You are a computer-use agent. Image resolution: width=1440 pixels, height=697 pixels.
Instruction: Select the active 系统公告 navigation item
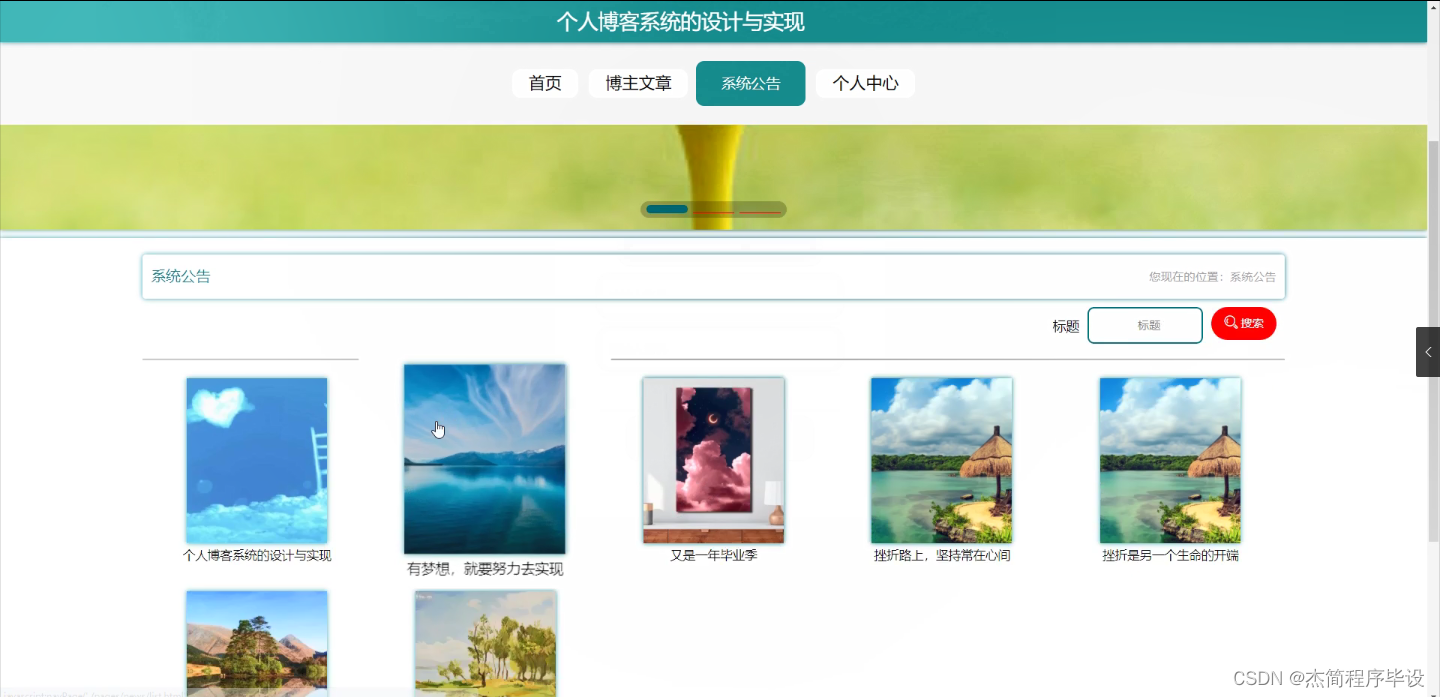pos(750,83)
